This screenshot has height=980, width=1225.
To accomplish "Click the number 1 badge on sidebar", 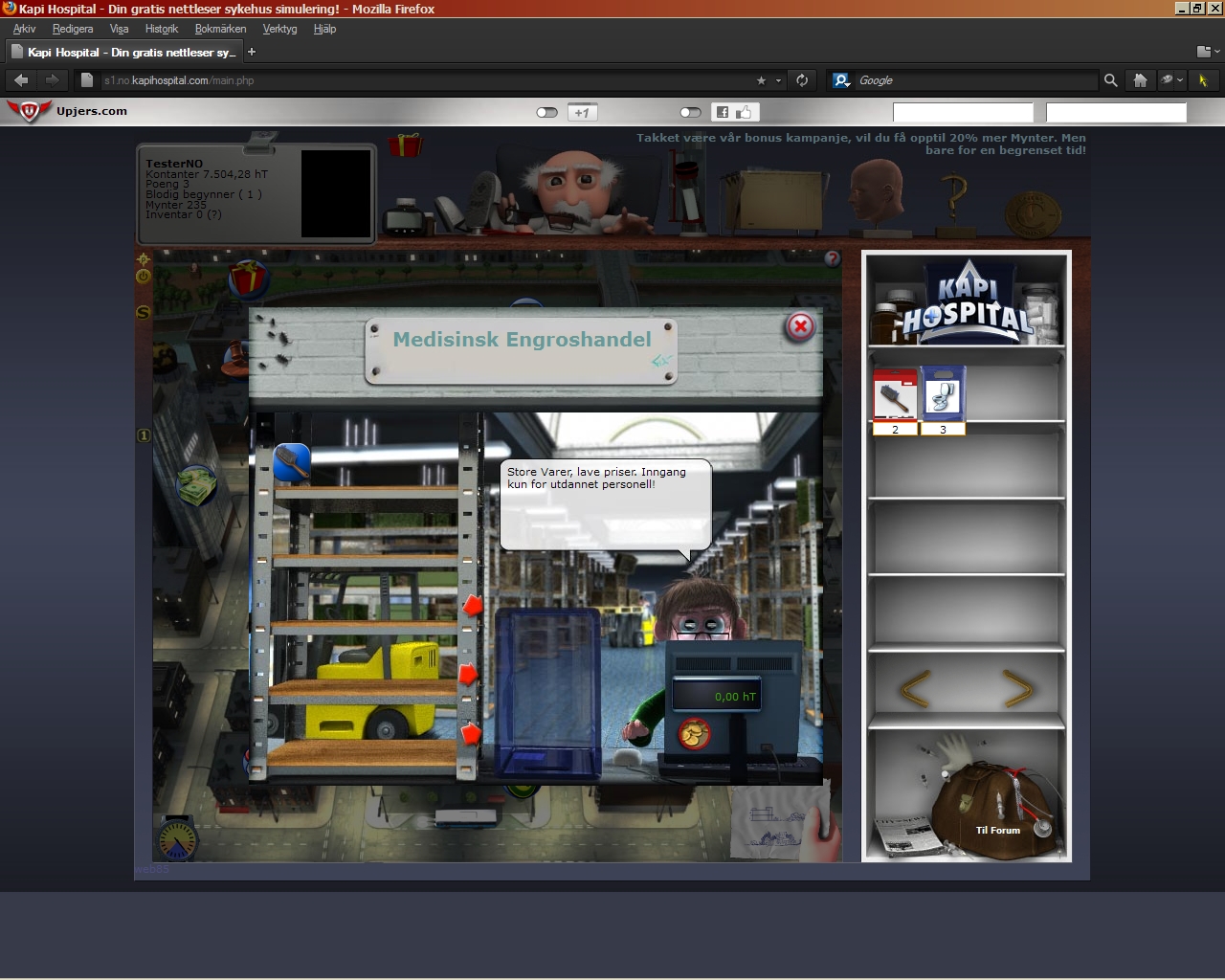I will (x=144, y=435).
